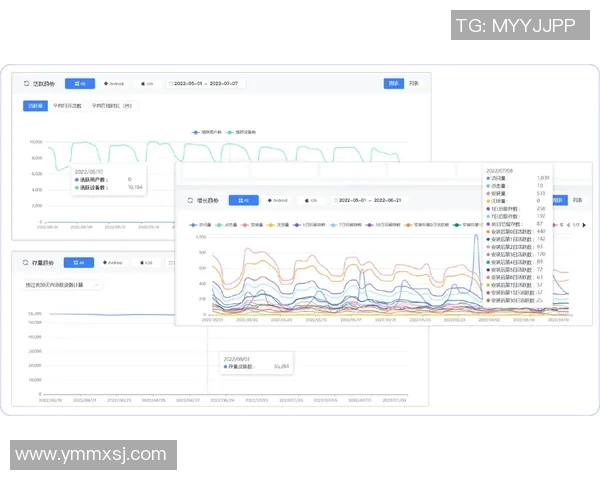Select iOS platform in 活跃趋势 panel

click(x=147, y=84)
